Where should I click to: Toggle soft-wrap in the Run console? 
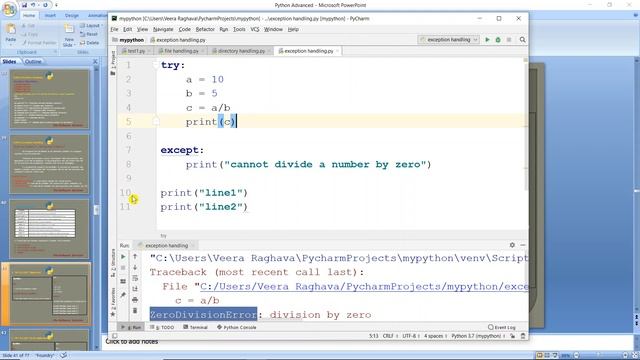tap(135, 278)
